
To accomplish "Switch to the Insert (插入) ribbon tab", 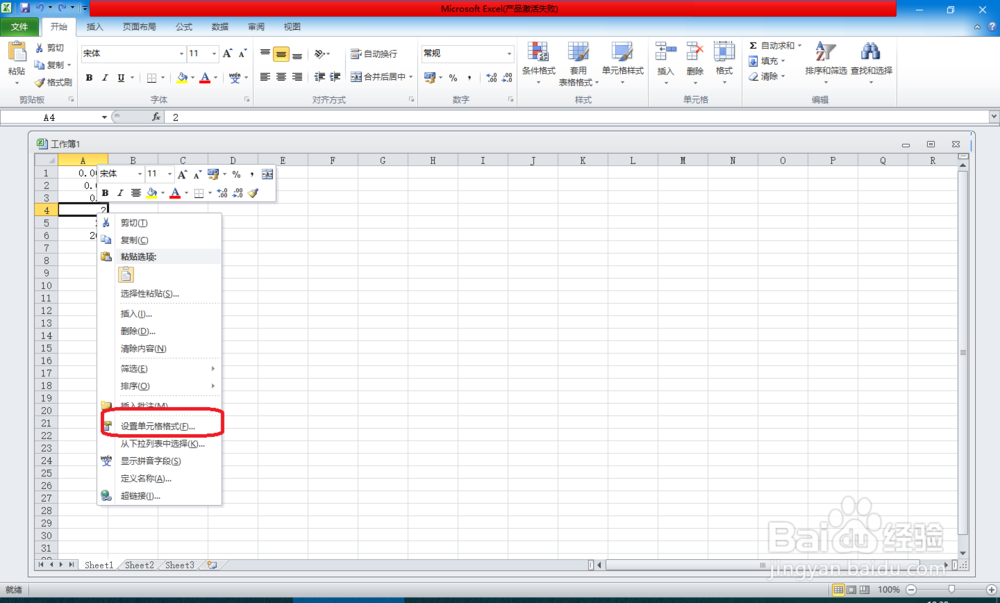I will (94, 27).
